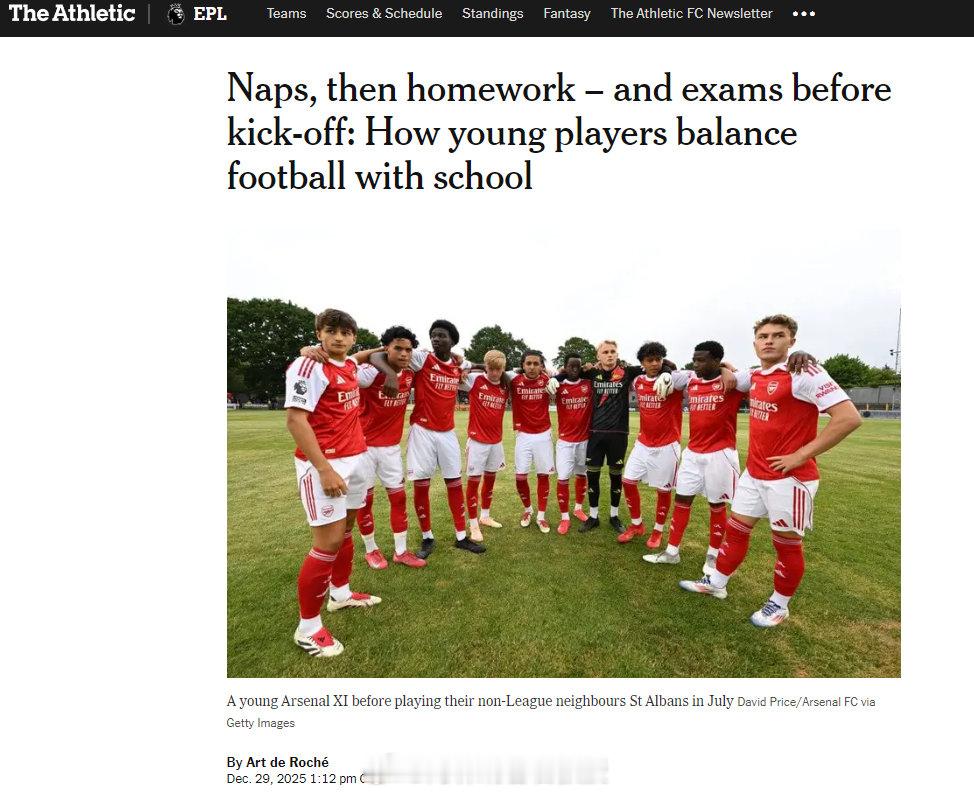Open the three-dot more menu
The image size is (974, 794).
point(804,14)
